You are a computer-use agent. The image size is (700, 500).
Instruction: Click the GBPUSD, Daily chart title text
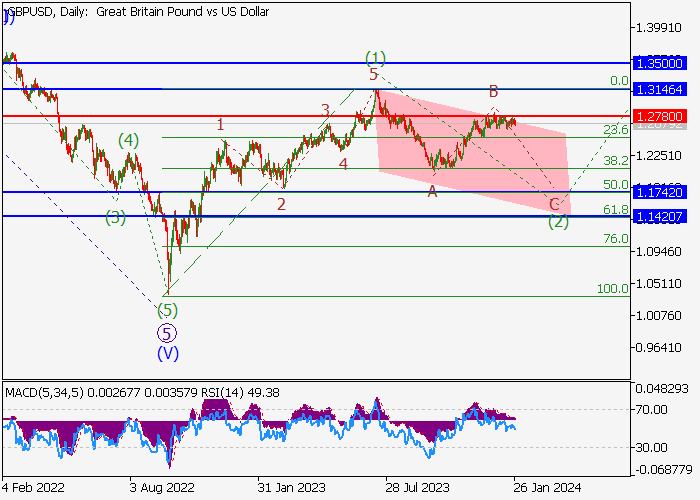pyautogui.click(x=138, y=12)
